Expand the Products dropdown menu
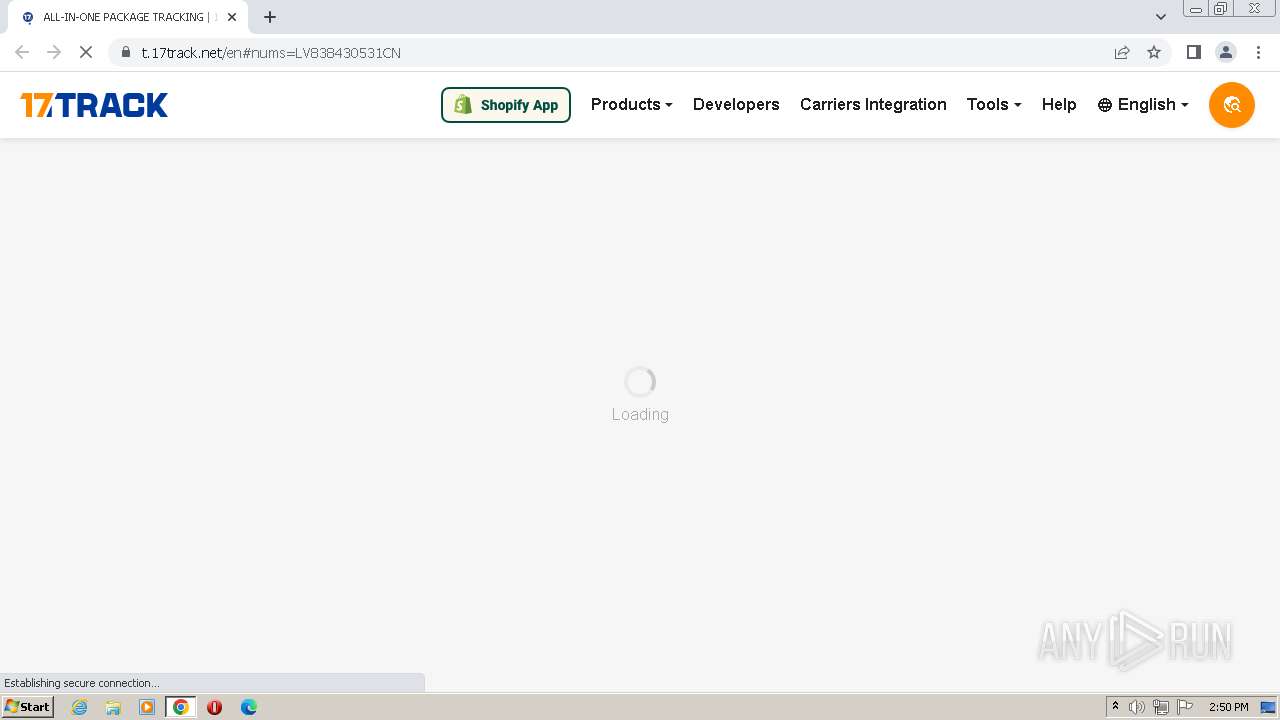1280x720 pixels. tap(631, 104)
